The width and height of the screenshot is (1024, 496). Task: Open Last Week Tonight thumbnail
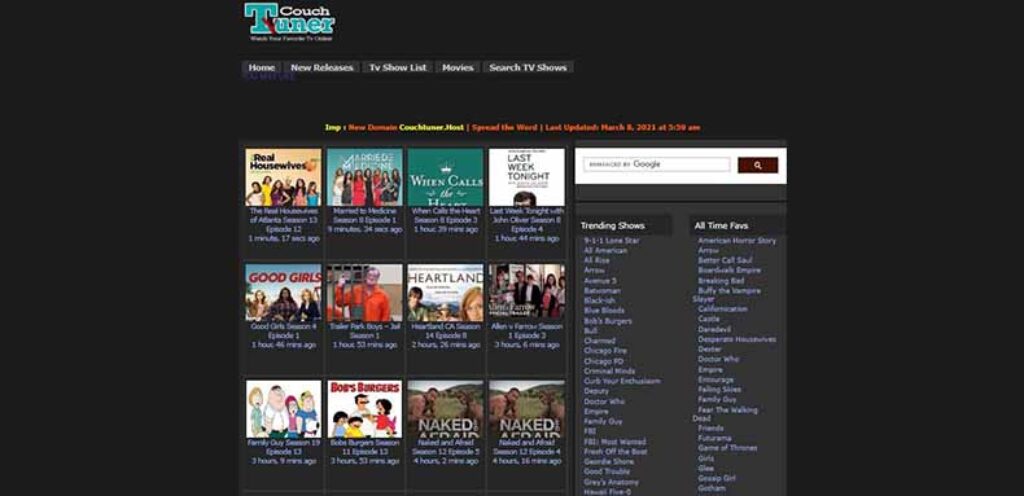pos(526,177)
